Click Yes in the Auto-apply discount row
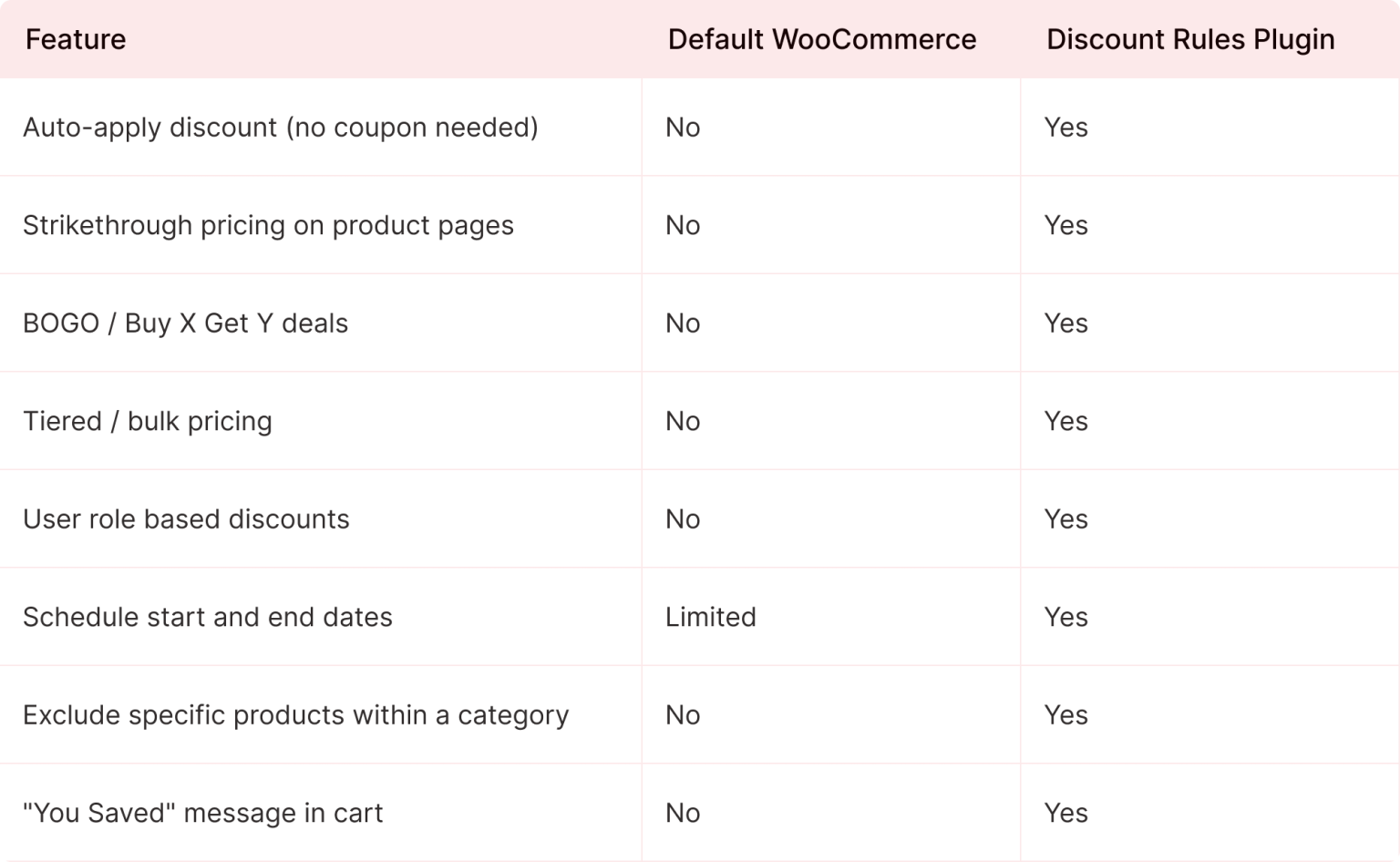Image resolution: width=1400 pixels, height=862 pixels. pos(1065,127)
